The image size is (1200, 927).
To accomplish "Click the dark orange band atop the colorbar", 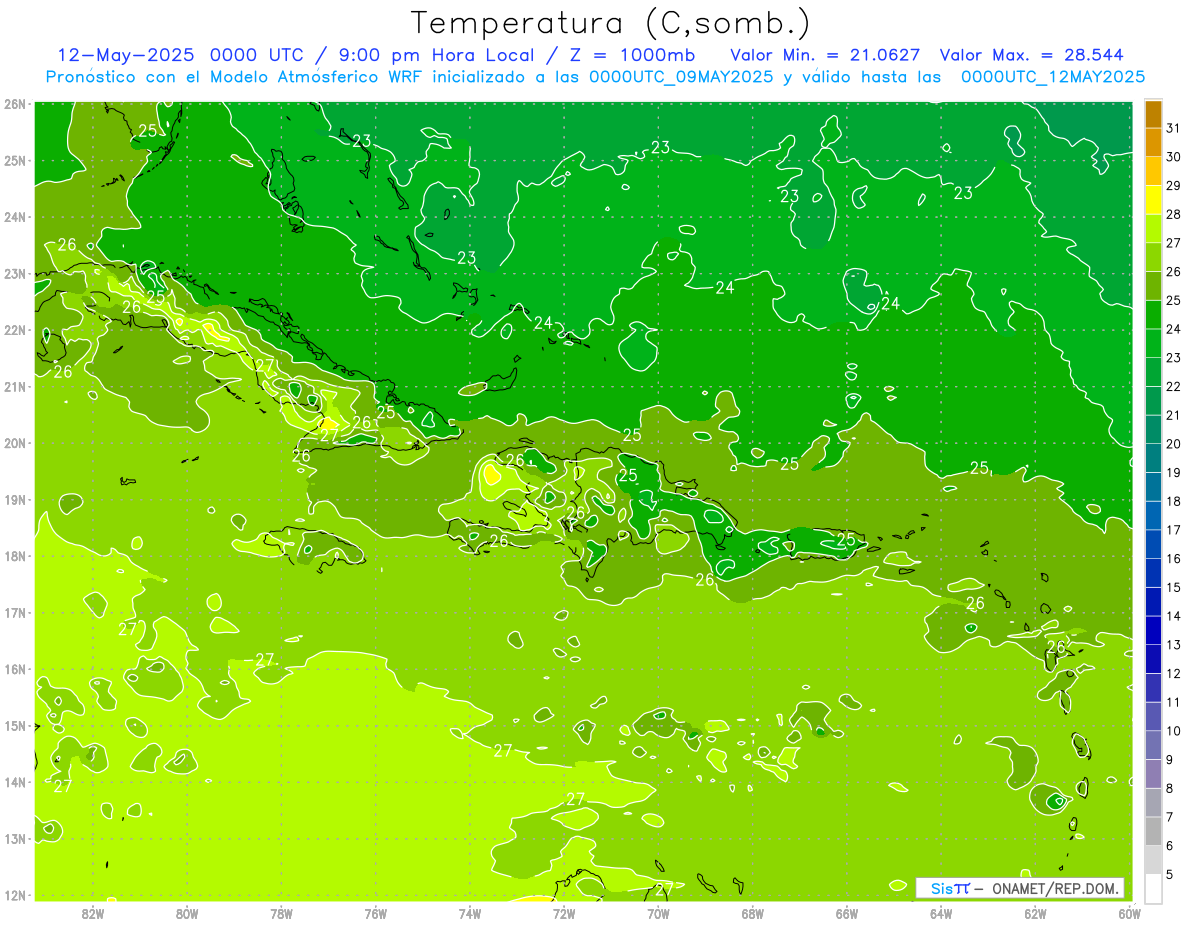I will click(x=1153, y=114).
